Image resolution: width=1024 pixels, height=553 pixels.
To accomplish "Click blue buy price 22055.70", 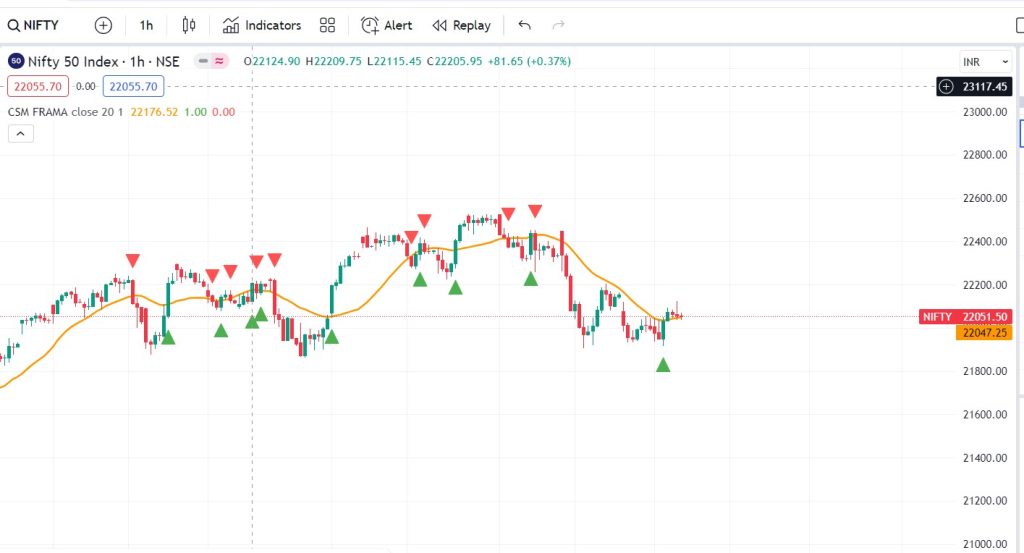I will (x=133, y=86).
